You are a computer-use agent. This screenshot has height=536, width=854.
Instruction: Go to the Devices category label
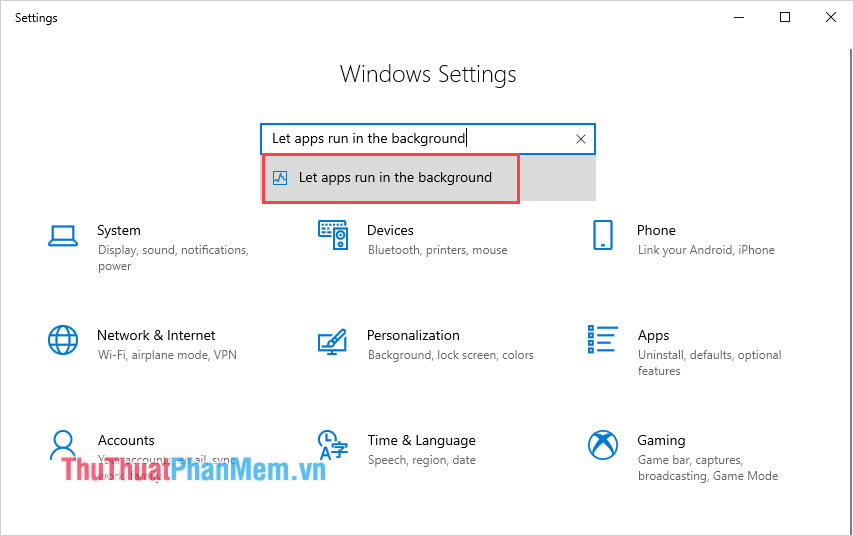tap(390, 230)
